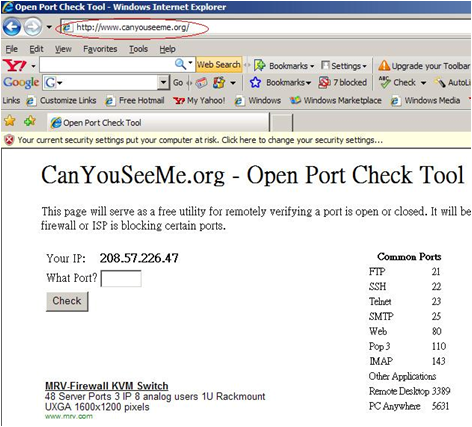
Task: Click the 7 blocked popup blocker button
Action: (343, 82)
